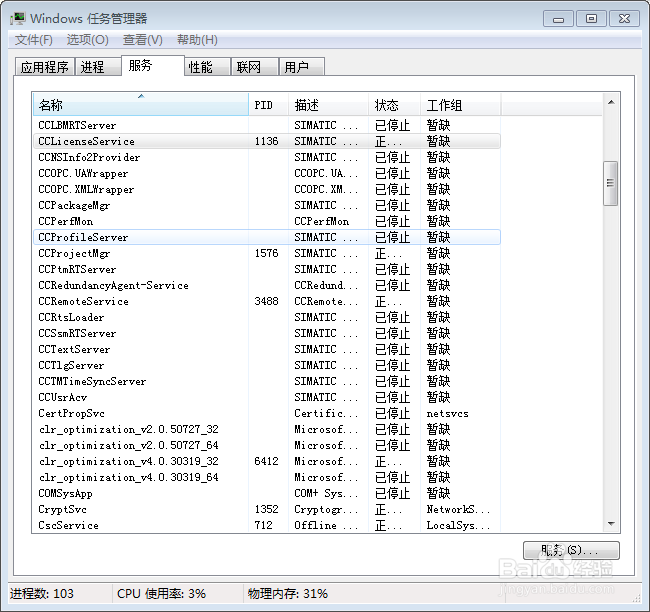
Task: Click the 服务(S)... button
Action: [571, 550]
